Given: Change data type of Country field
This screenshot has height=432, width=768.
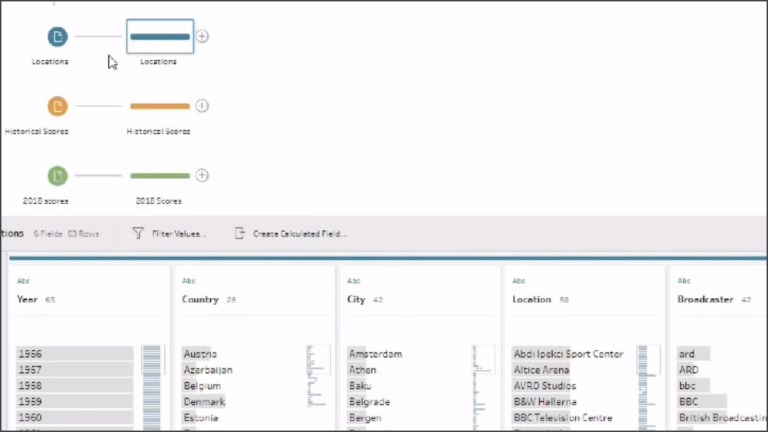Looking at the screenshot, I should 189,281.
